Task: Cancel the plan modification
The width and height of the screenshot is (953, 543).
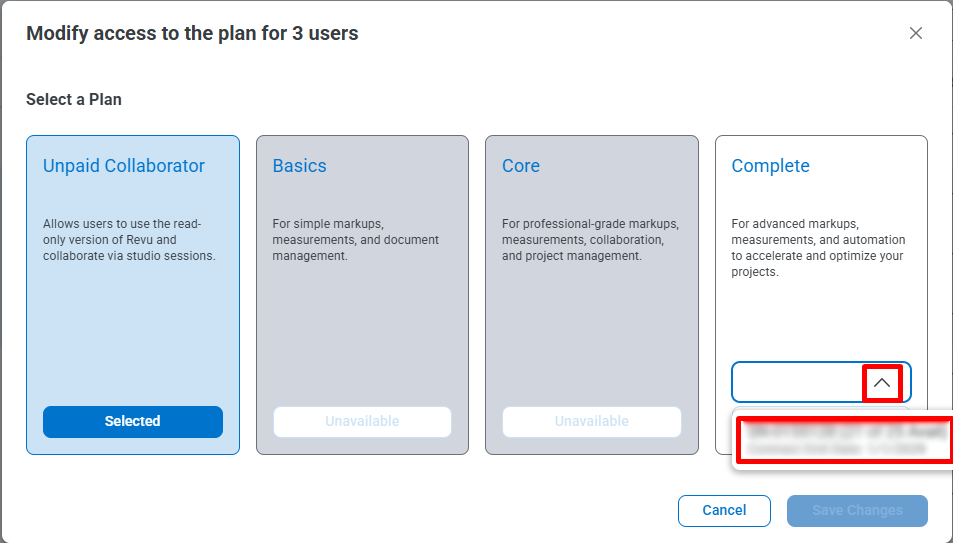Action: [724, 510]
